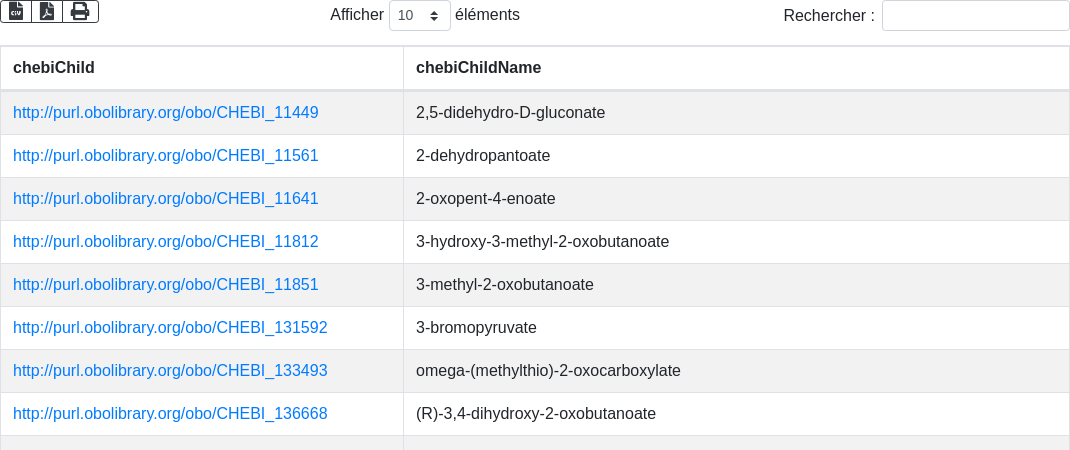Export the table as CSV

coord(16,11)
